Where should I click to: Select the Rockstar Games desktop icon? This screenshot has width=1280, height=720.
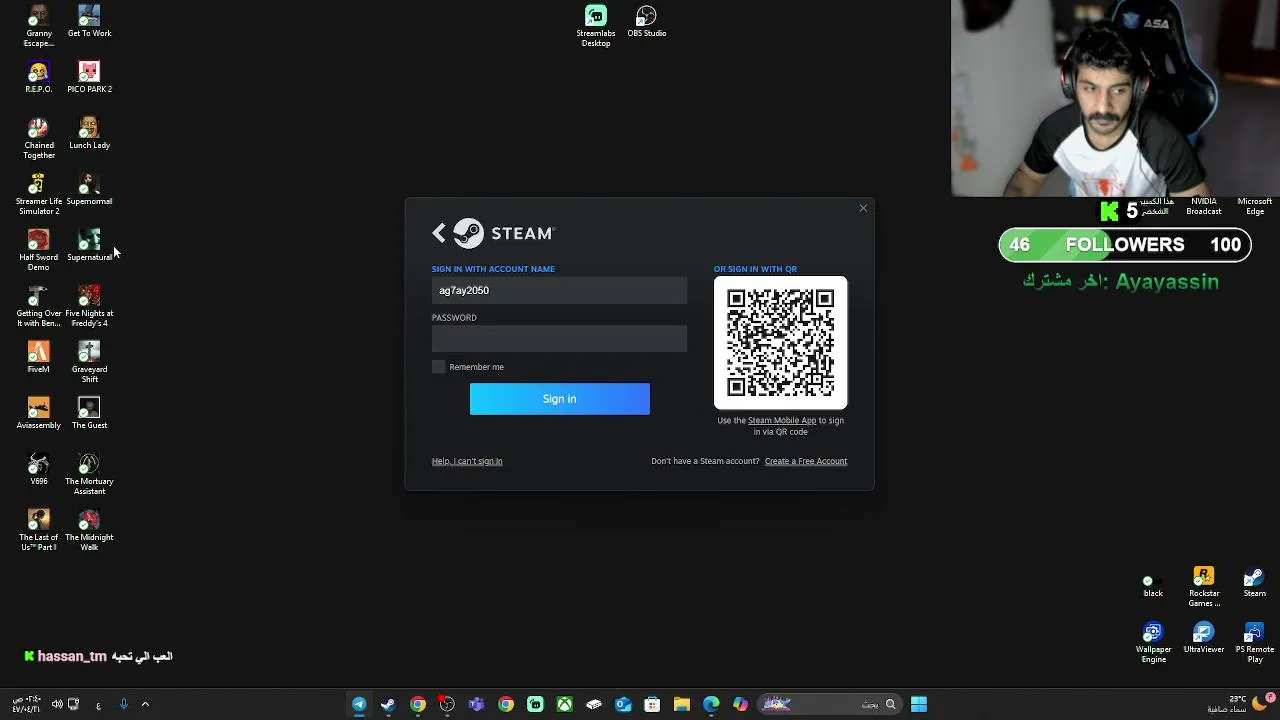coord(1204,588)
